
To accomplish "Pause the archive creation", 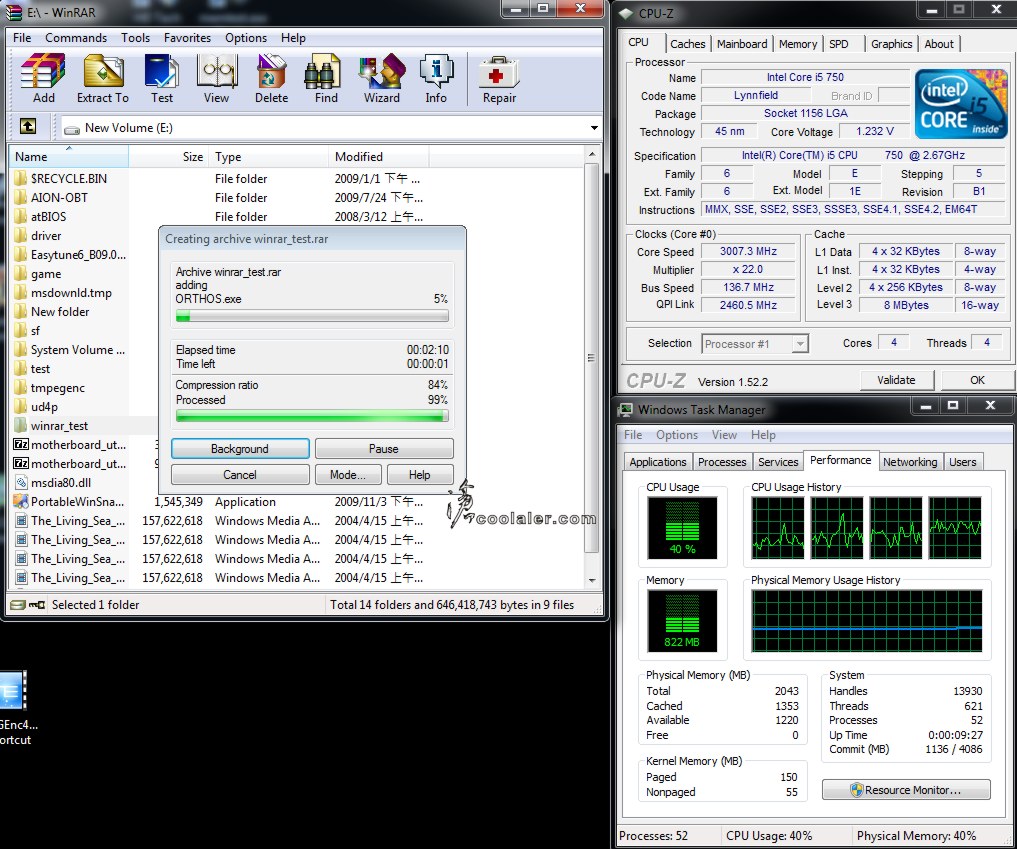I will [384, 449].
